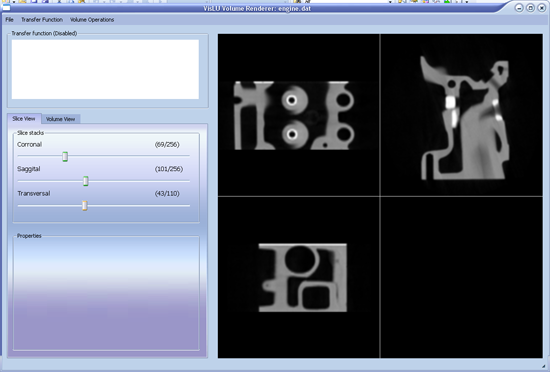The width and height of the screenshot is (550, 372).
Task: Click the transversal engine slice image in the bottom-left viewport
Action: point(303,278)
